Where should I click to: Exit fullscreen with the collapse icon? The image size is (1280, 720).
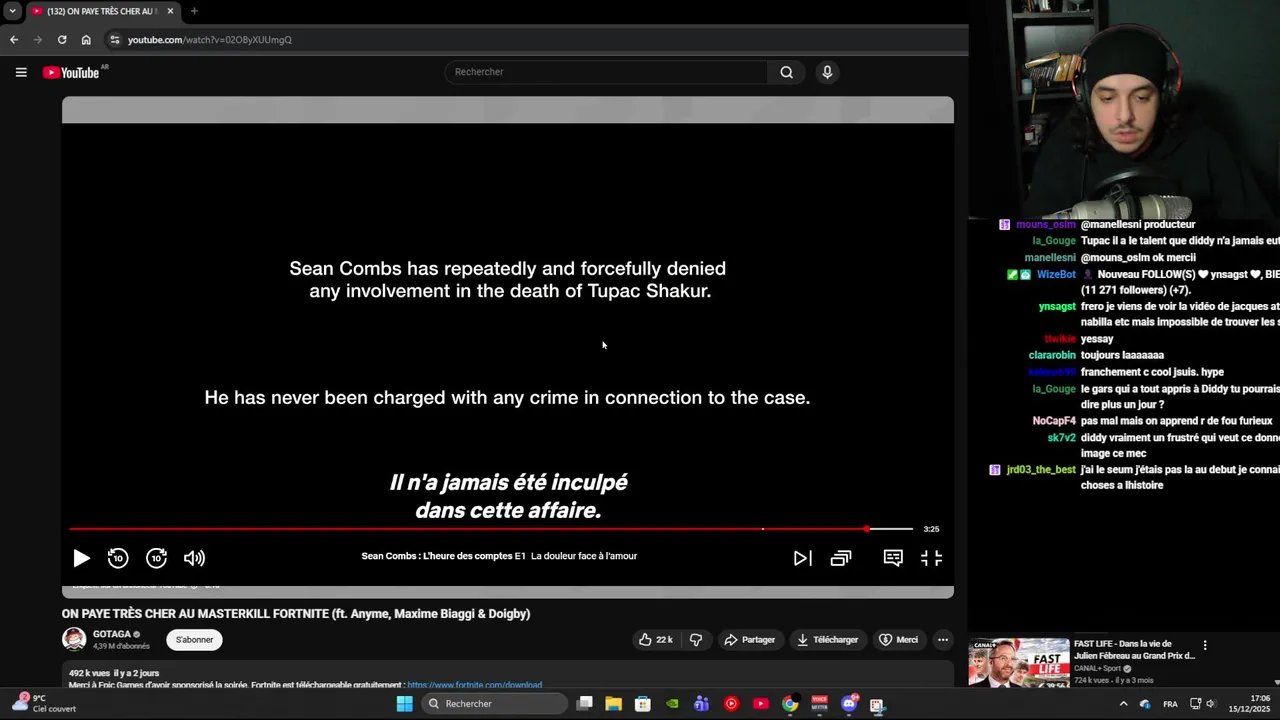[931, 558]
